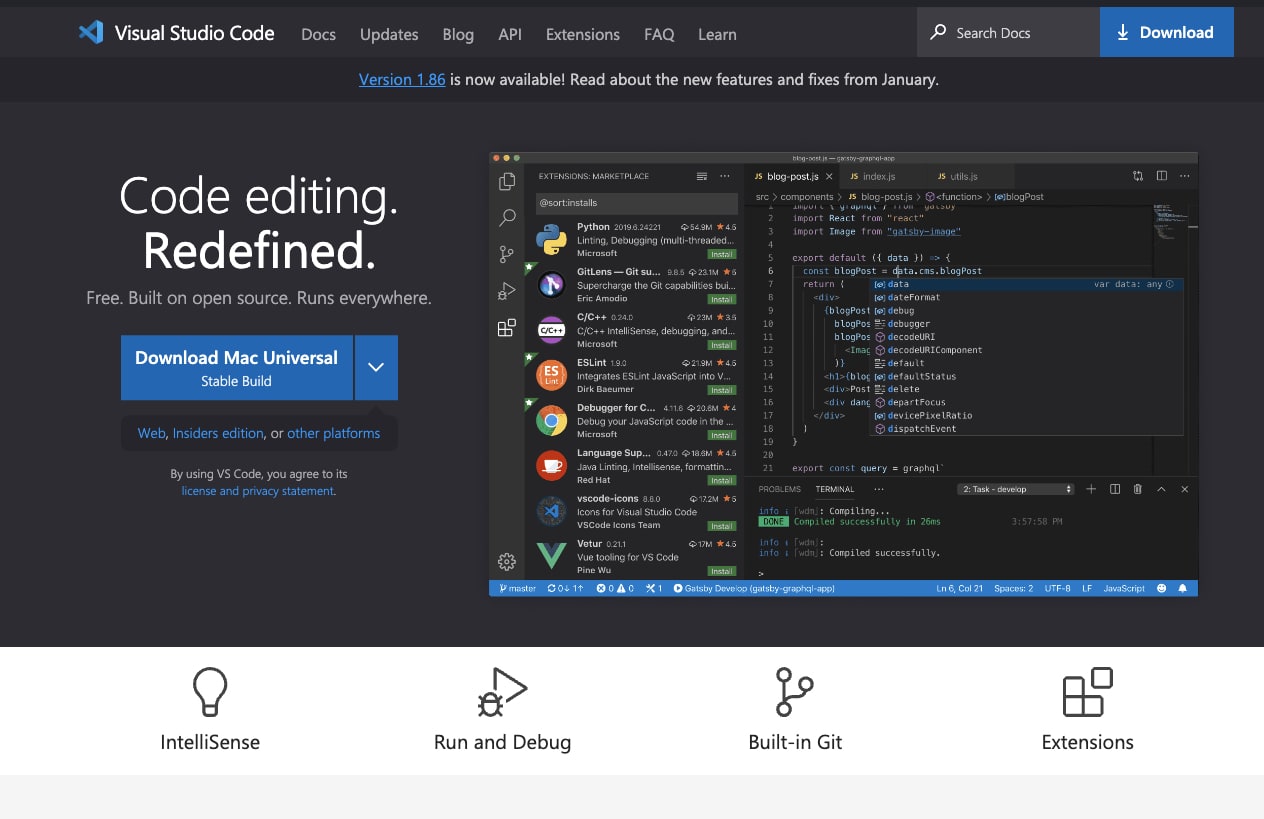Open the Version 1.86 link

[x=402, y=79]
